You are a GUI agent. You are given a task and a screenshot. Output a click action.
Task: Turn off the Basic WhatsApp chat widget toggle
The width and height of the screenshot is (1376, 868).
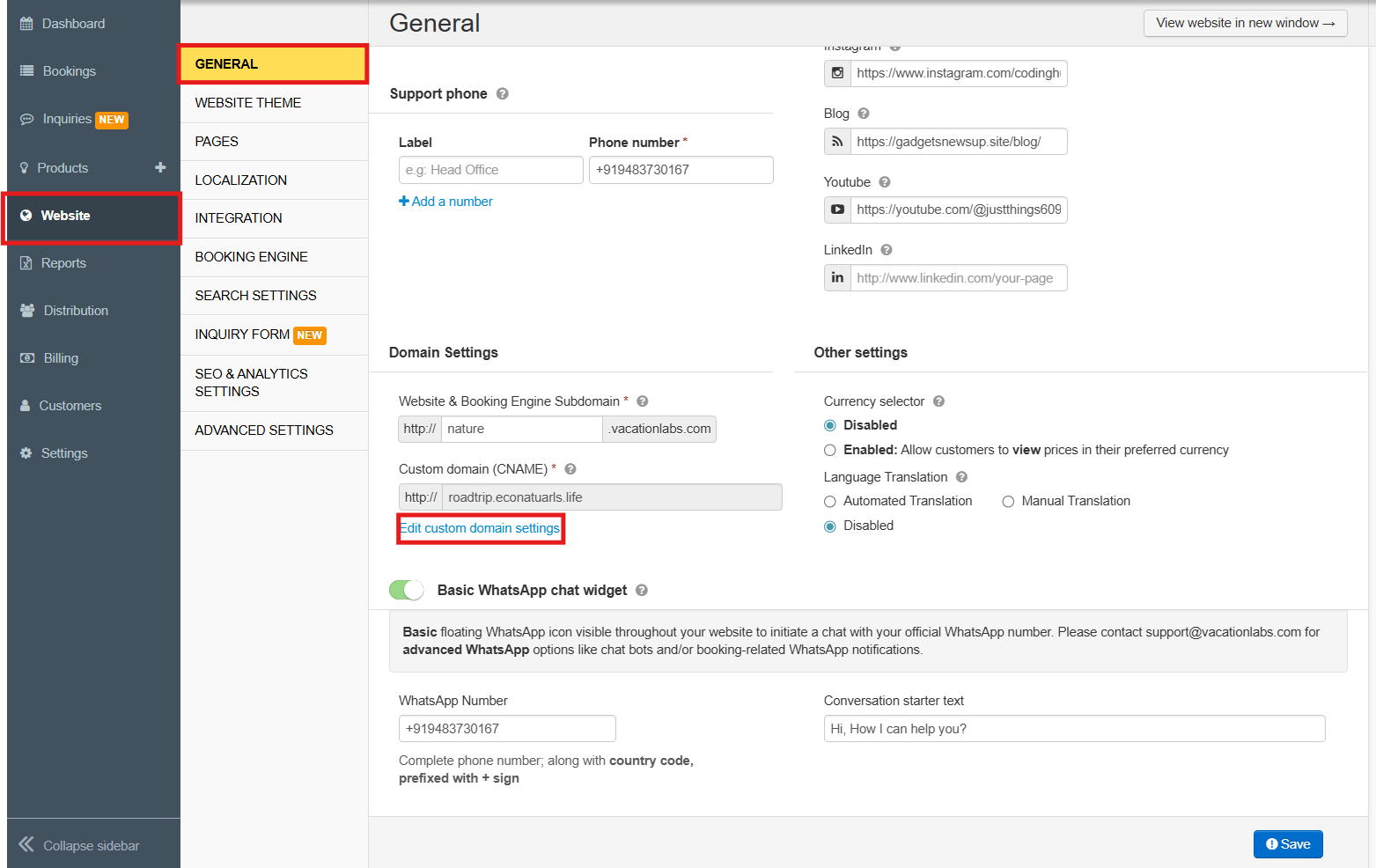[407, 590]
